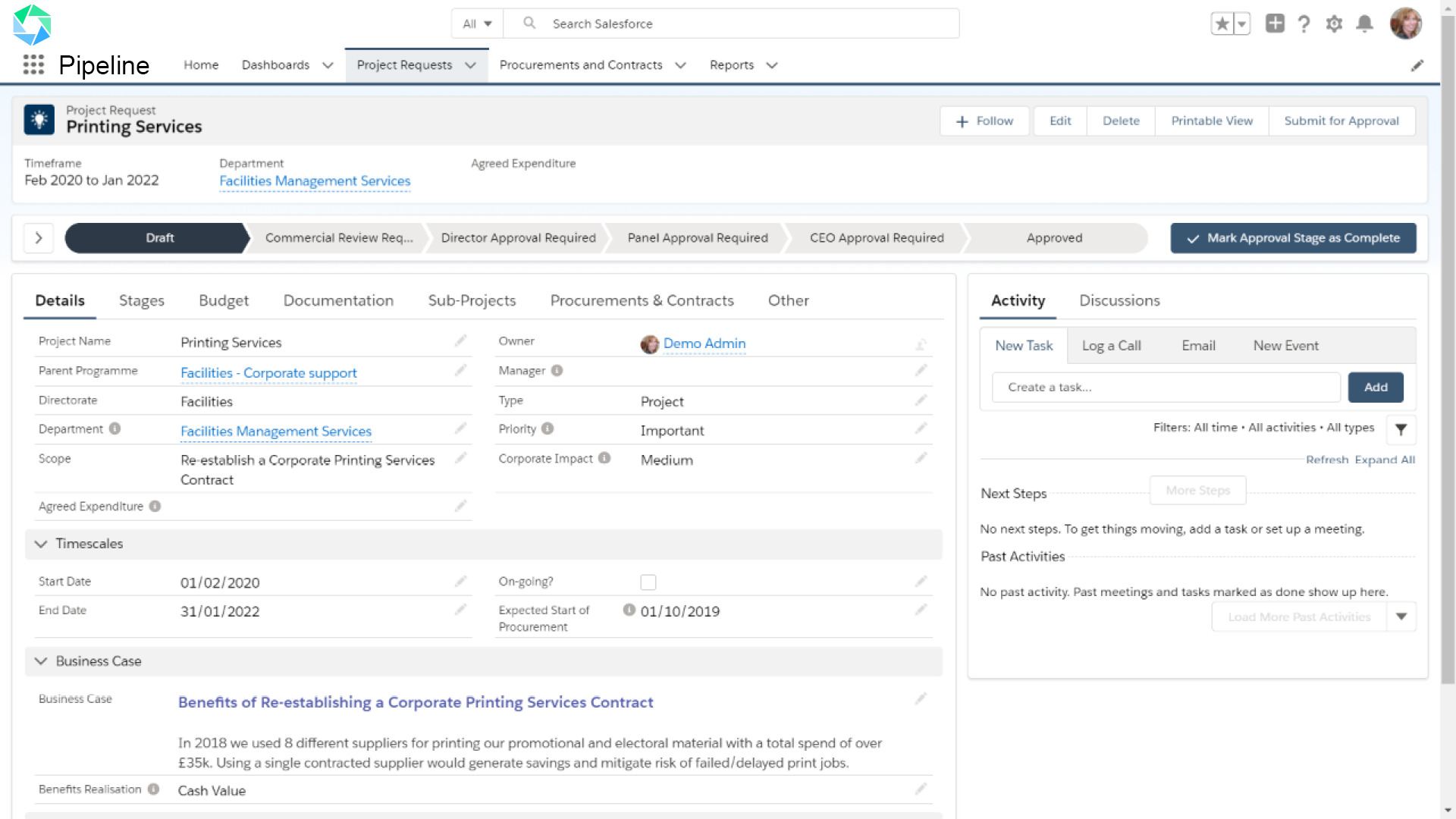Switch to the Stages tab
The width and height of the screenshot is (1456, 819).
pos(142,300)
